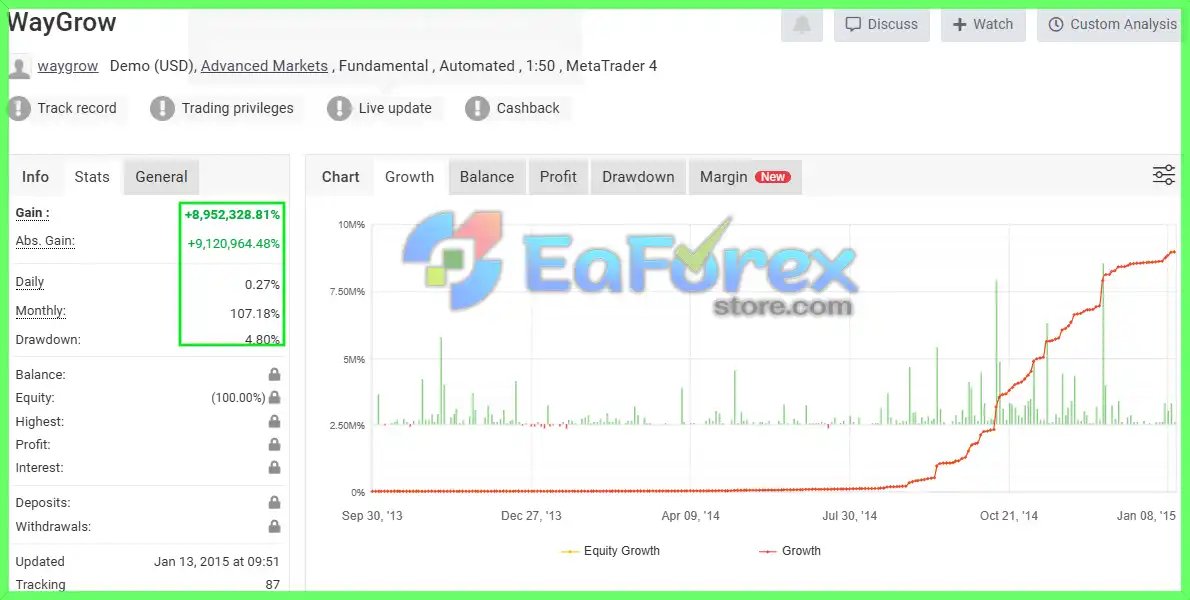The image size is (1190, 600).
Task: Switch to the Info tab
Action: pos(35,177)
